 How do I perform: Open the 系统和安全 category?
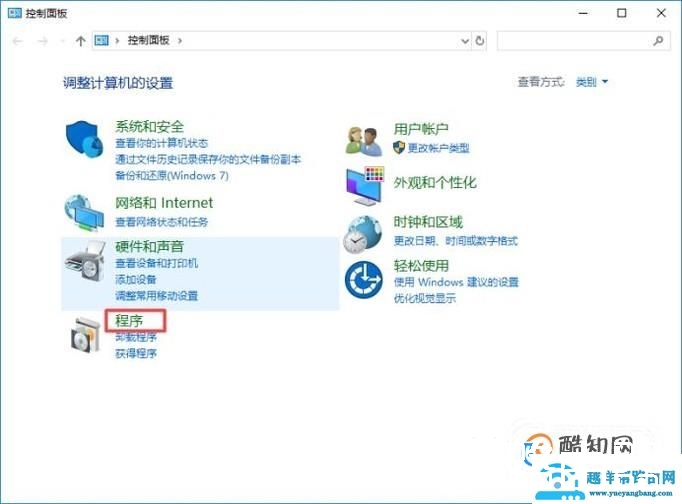click(x=149, y=127)
